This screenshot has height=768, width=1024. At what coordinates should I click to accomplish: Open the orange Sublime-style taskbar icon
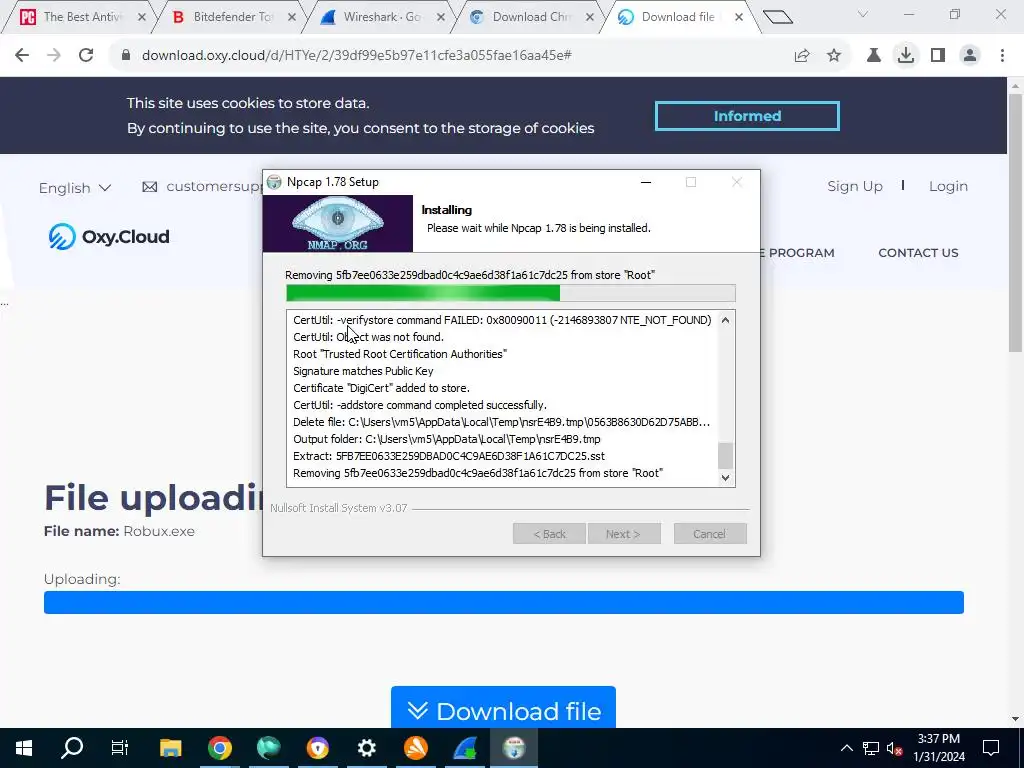416,748
